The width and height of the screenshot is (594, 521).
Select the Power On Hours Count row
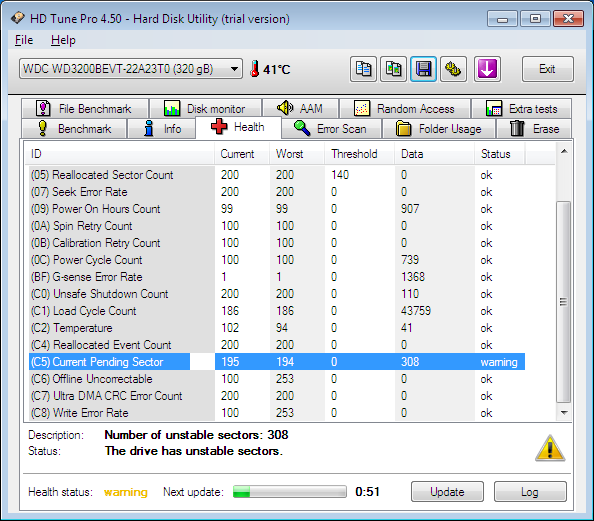[277, 209]
